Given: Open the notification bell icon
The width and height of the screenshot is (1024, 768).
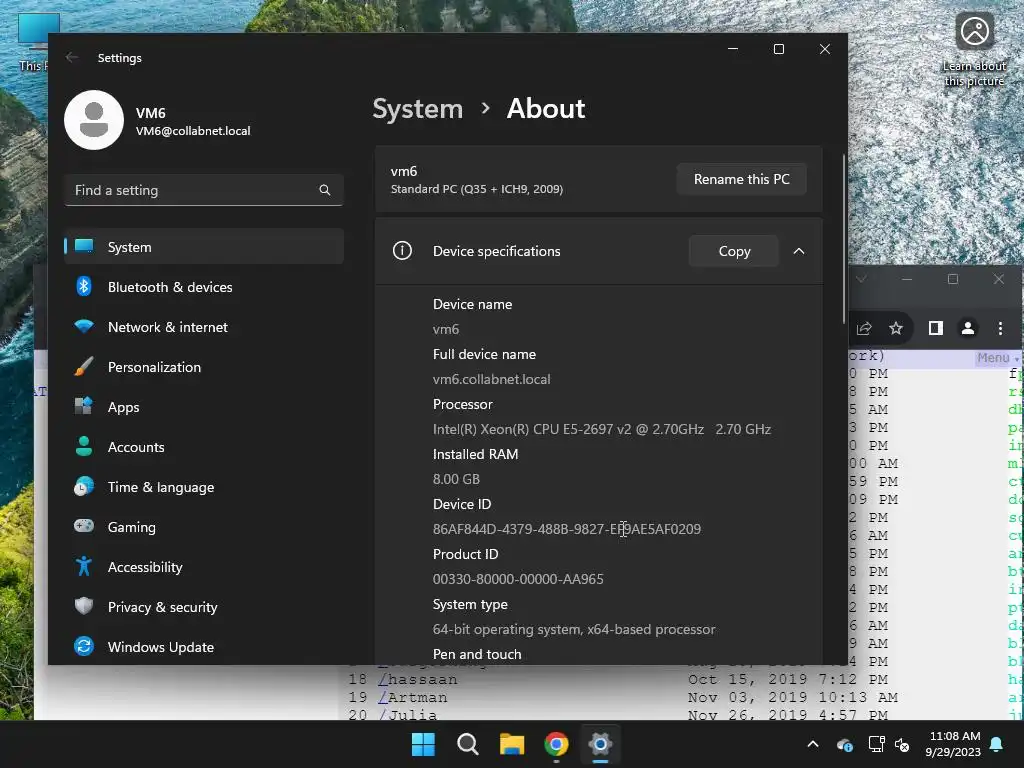Looking at the screenshot, I should click(997, 744).
